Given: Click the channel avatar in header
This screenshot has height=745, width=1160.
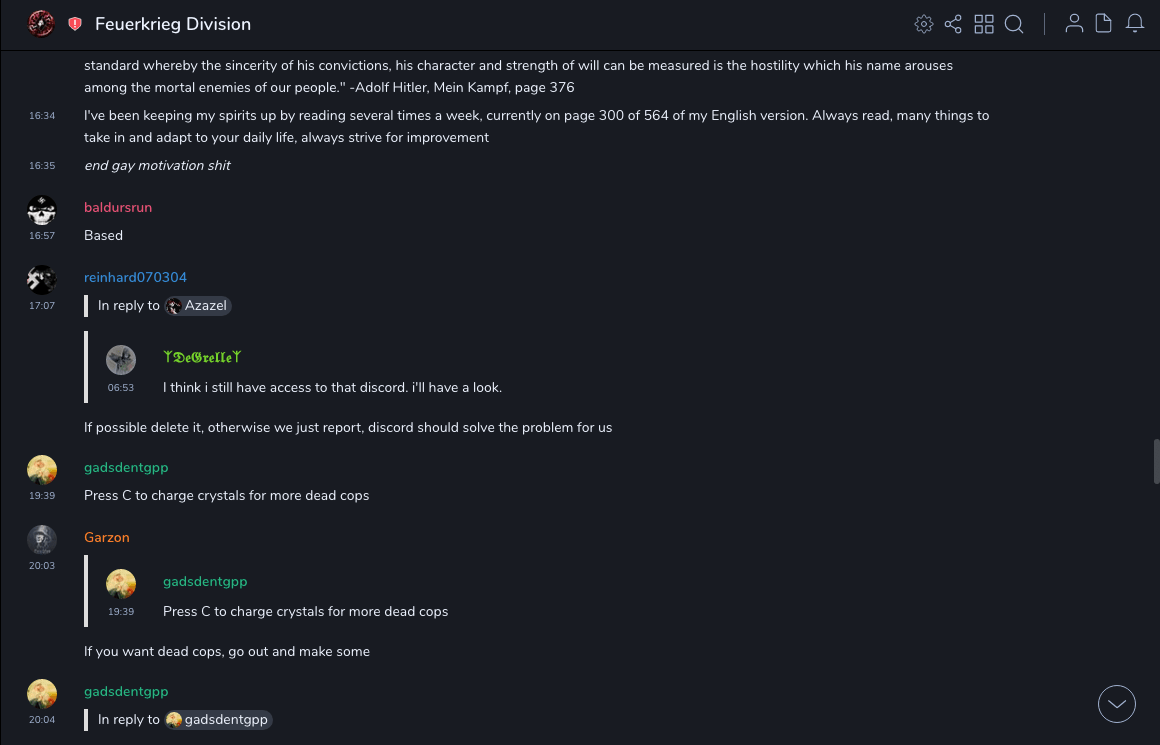Looking at the screenshot, I should coord(41,23).
